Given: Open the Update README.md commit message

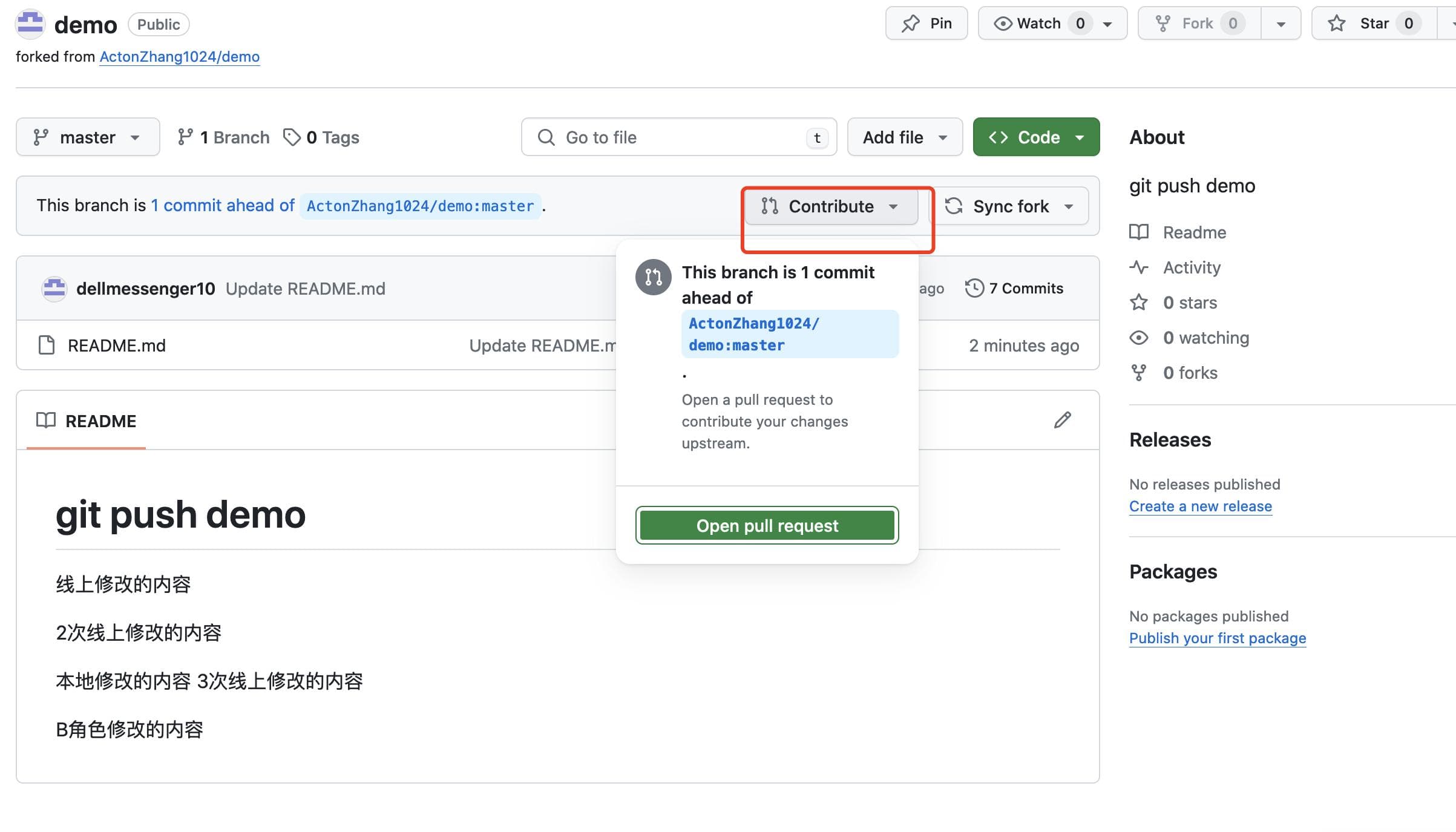Looking at the screenshot, I should point(306,289).
